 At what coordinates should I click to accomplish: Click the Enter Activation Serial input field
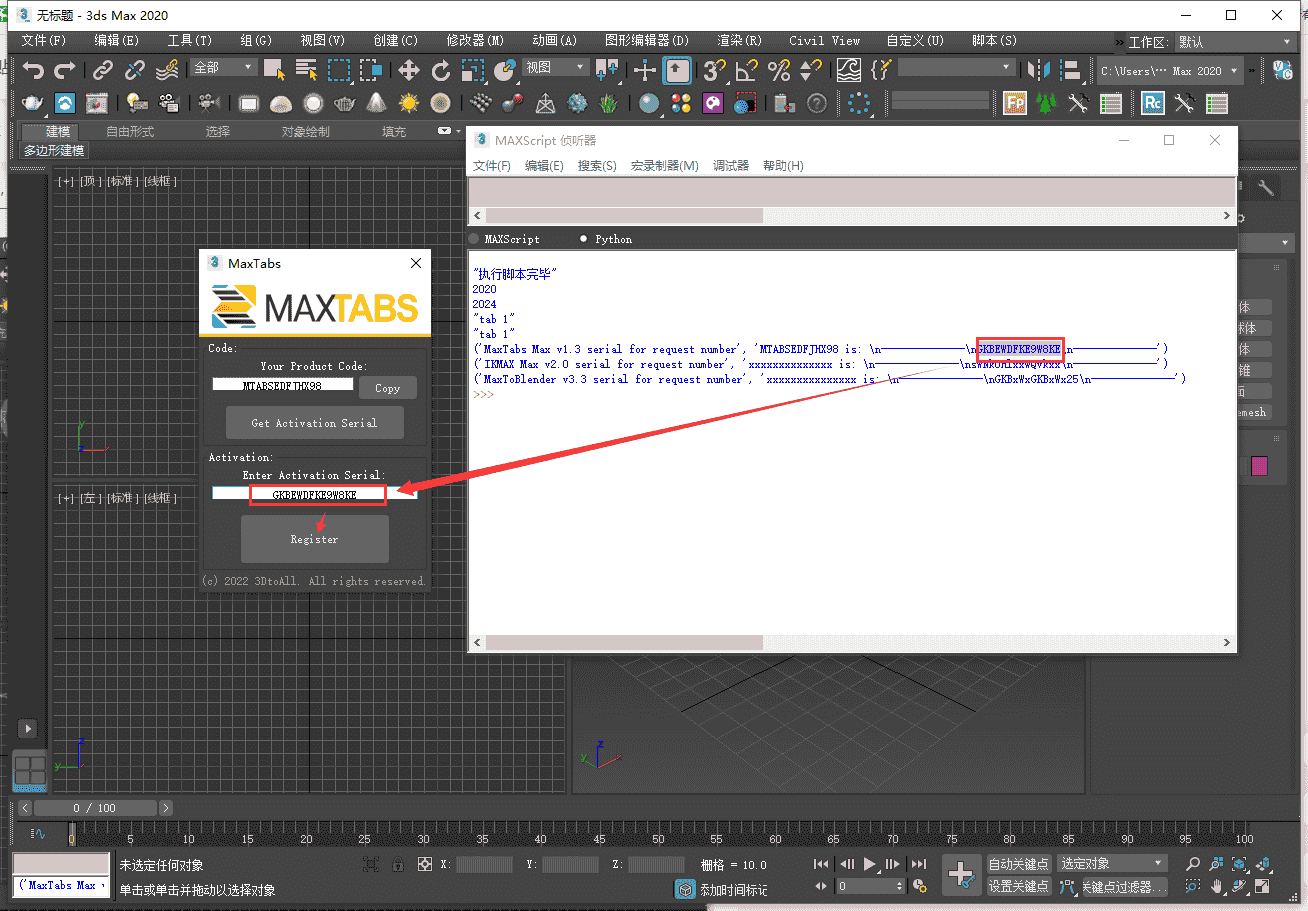[x=314, y=494]
